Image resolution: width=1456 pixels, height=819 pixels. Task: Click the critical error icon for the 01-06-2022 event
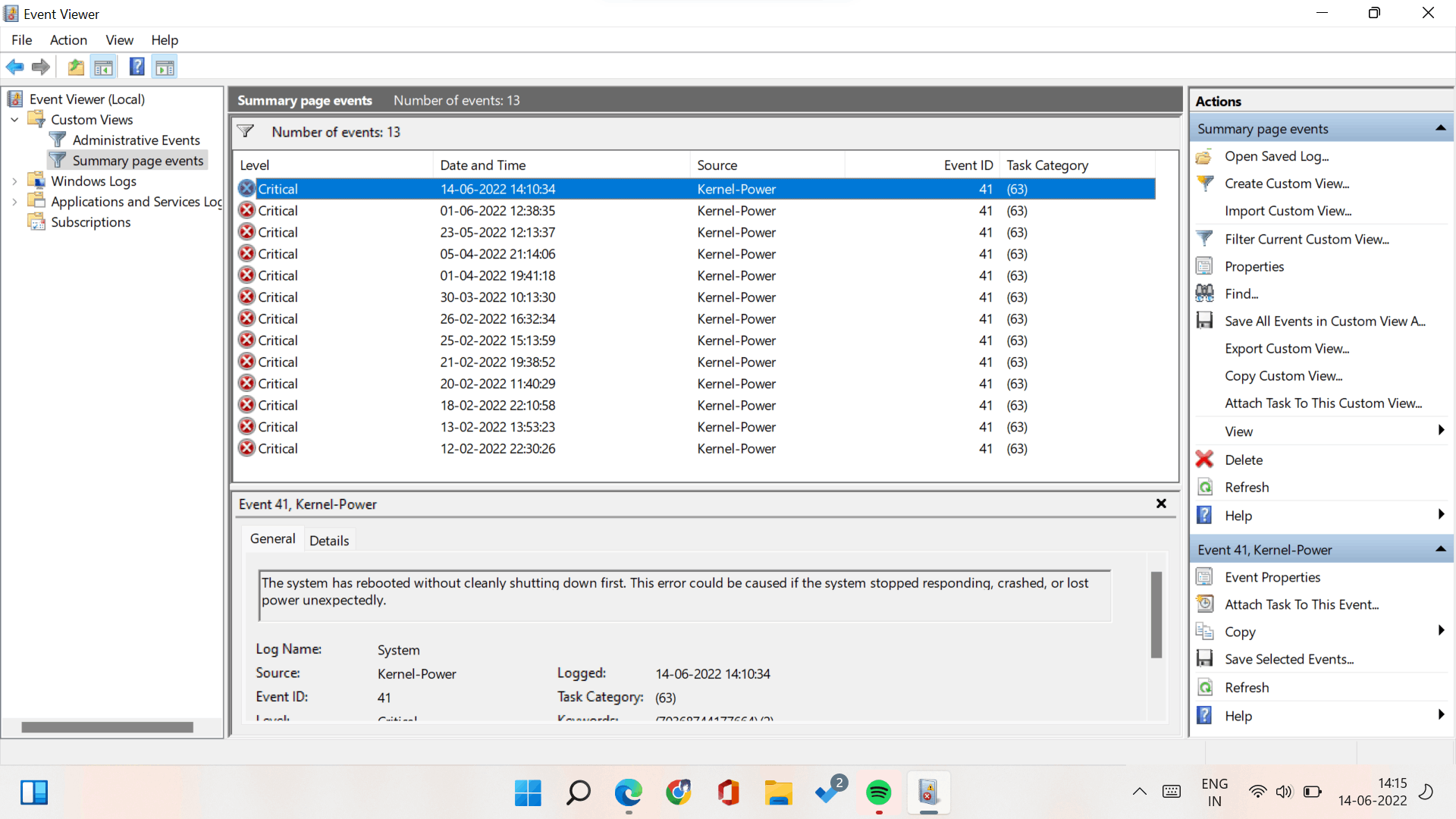tap(246, 210)
